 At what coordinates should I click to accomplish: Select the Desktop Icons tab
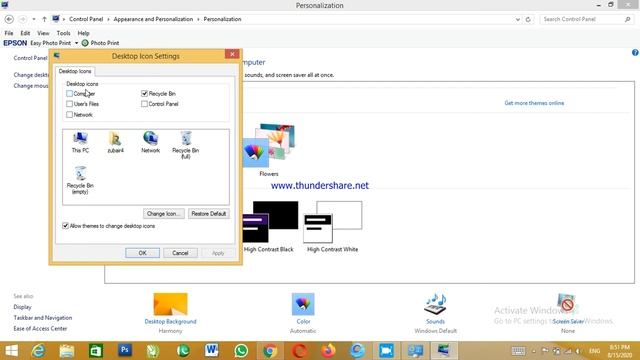tap(75, 71)
